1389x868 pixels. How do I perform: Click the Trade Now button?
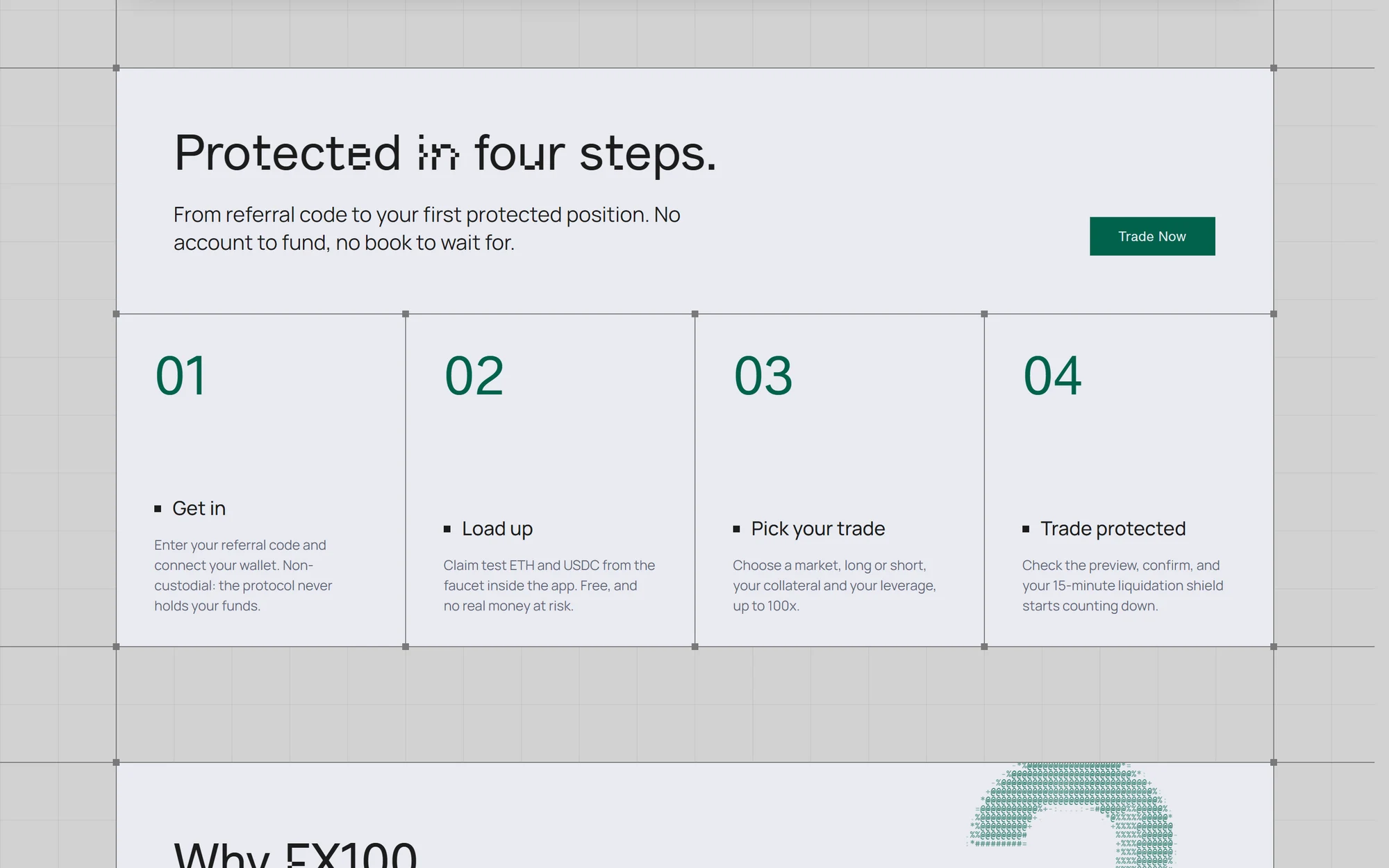coord(1152,236)
